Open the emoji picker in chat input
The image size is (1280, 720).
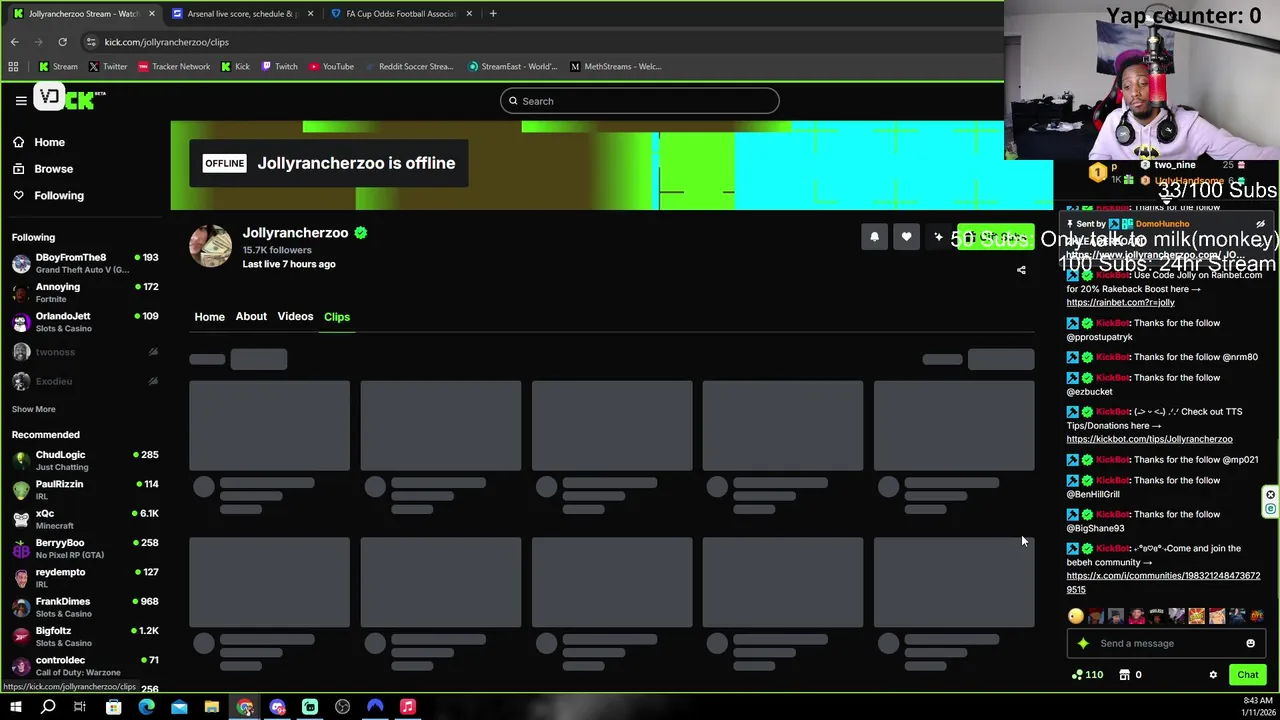(x=1250, y=644)
